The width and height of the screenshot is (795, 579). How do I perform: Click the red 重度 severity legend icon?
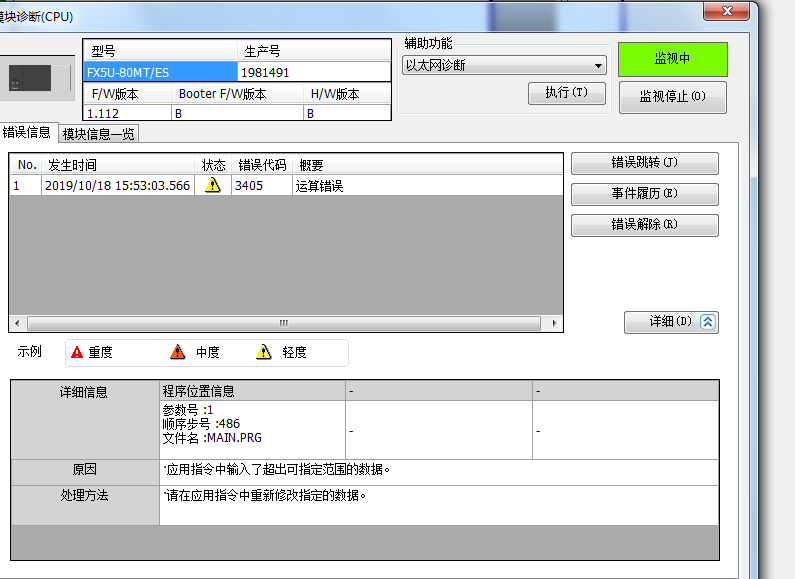coord(77,352)
